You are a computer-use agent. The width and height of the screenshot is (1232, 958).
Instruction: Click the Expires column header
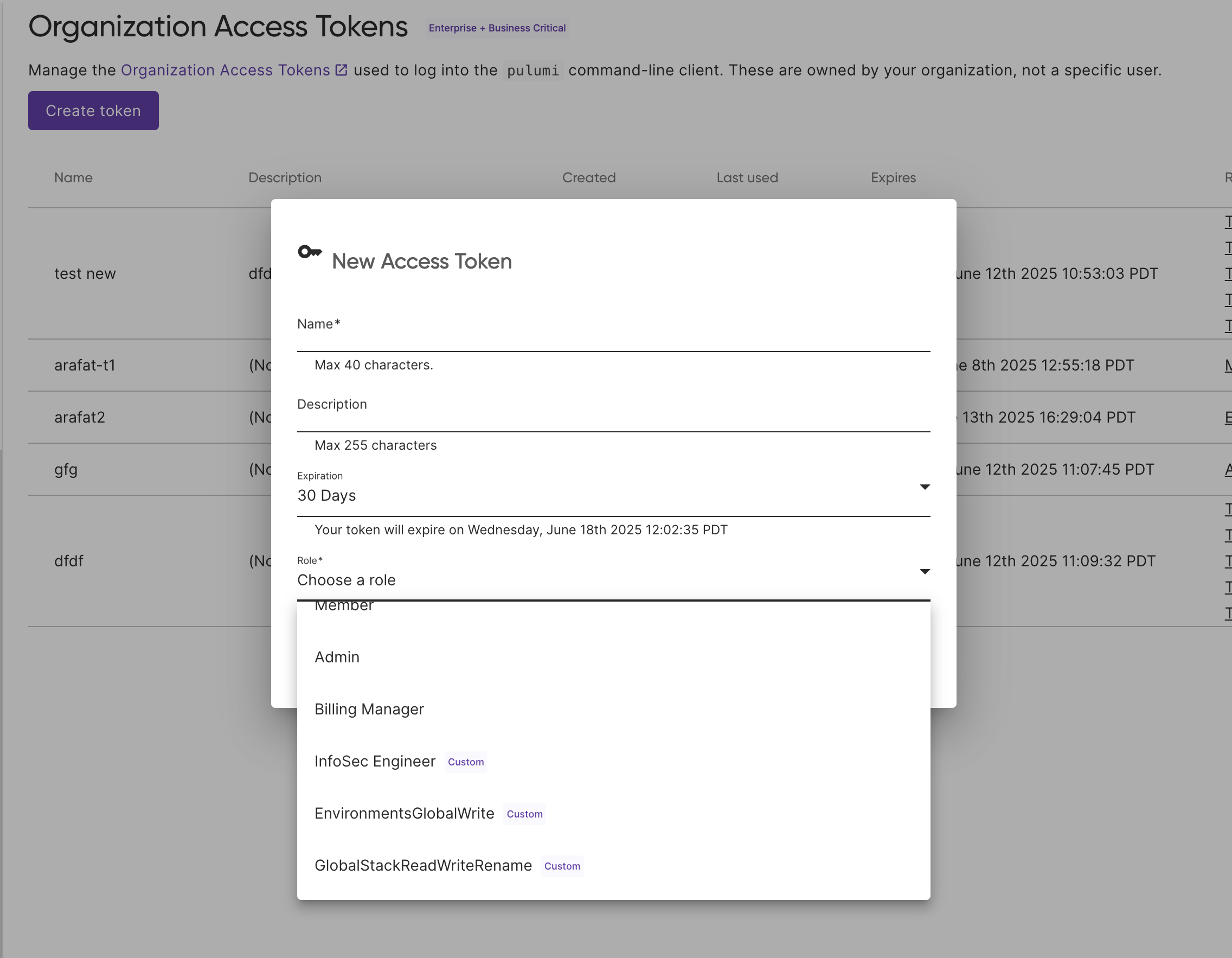click(x=893, y=178)
